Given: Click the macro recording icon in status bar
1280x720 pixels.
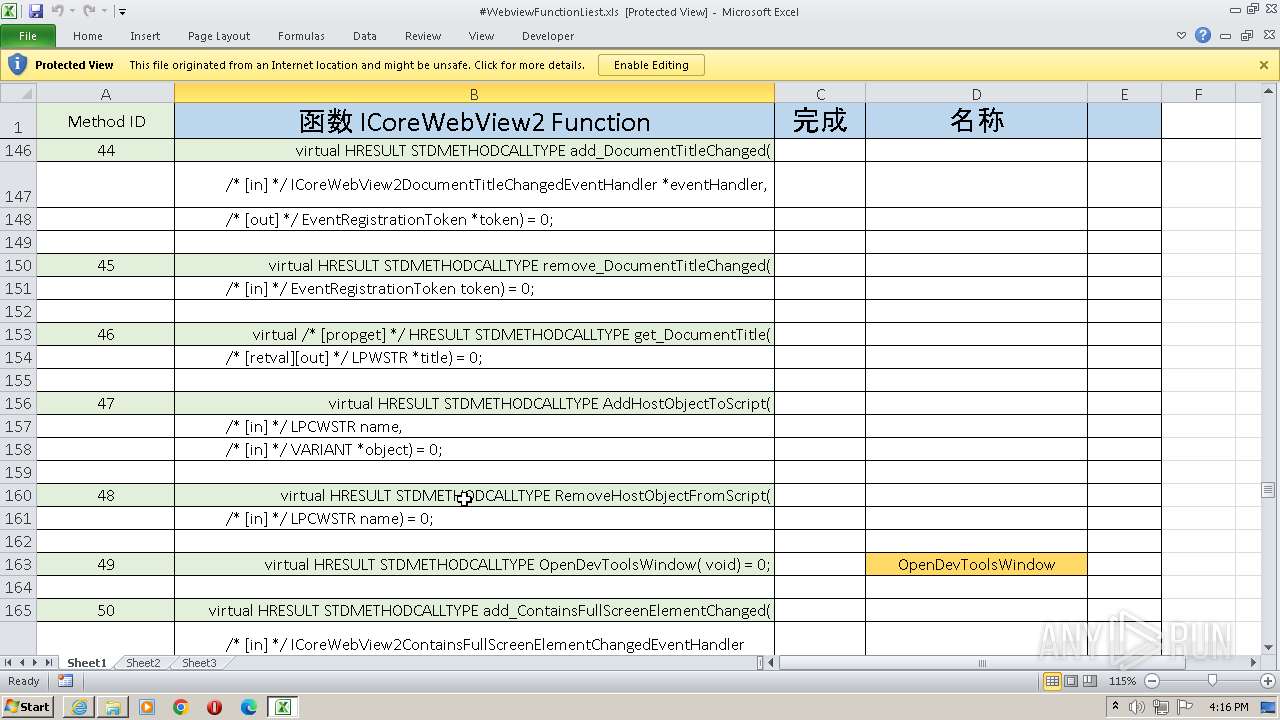Looking at the screenshot, I should pyautogui.click(x=65, y=681).
